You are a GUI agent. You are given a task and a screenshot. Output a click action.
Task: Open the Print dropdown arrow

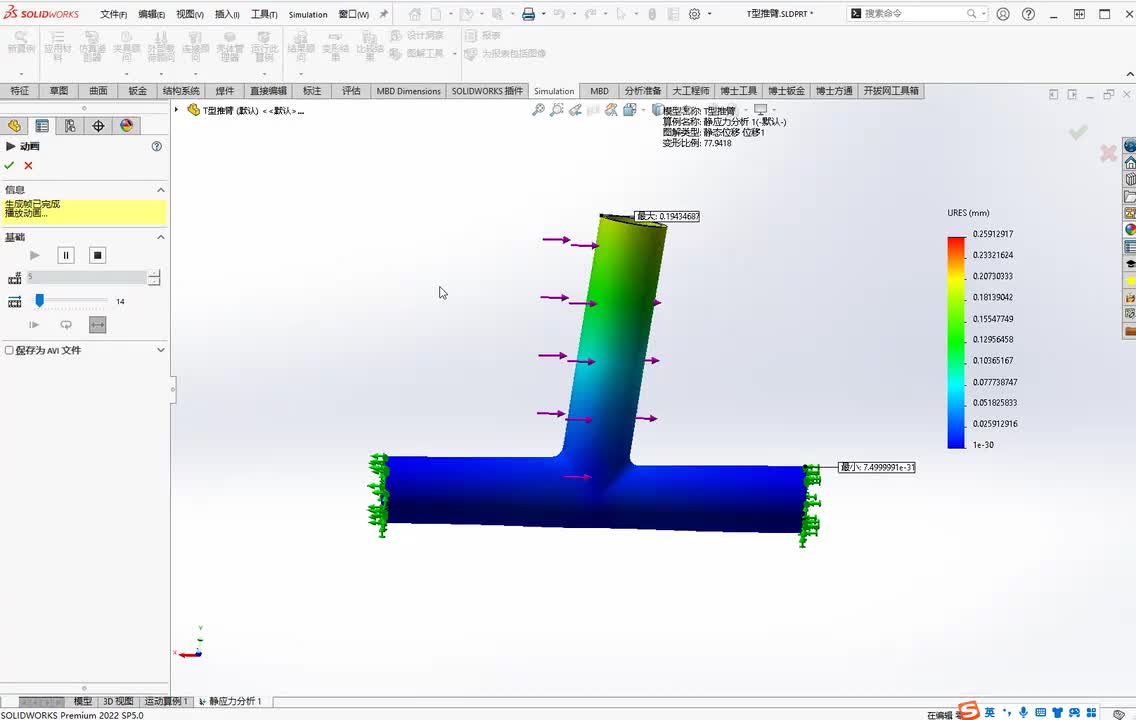tap(543, 14)
